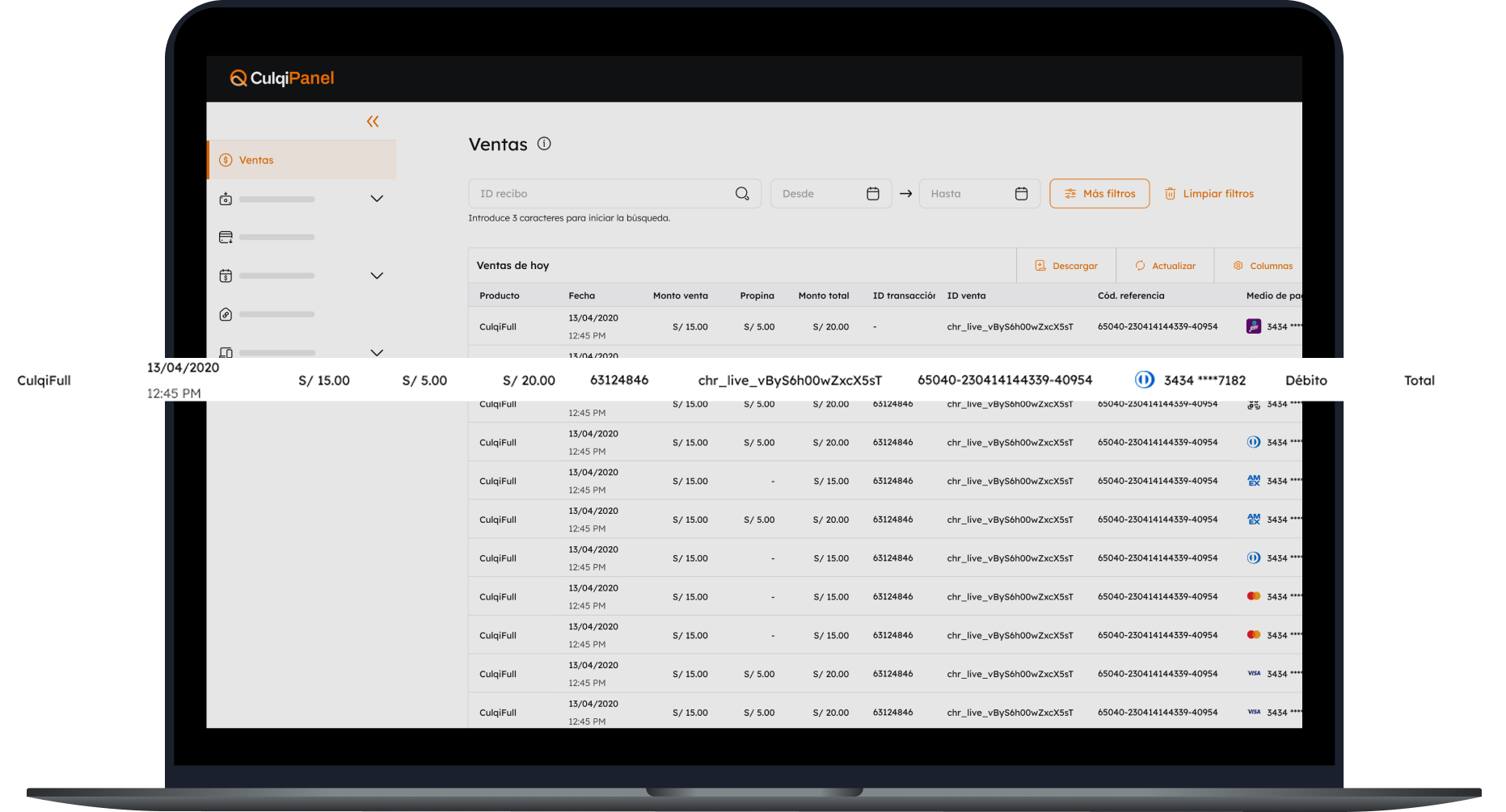Open the Ventas sidebar menu item
Viewport: 1506px width, 812px height.
tap(256, 160)
